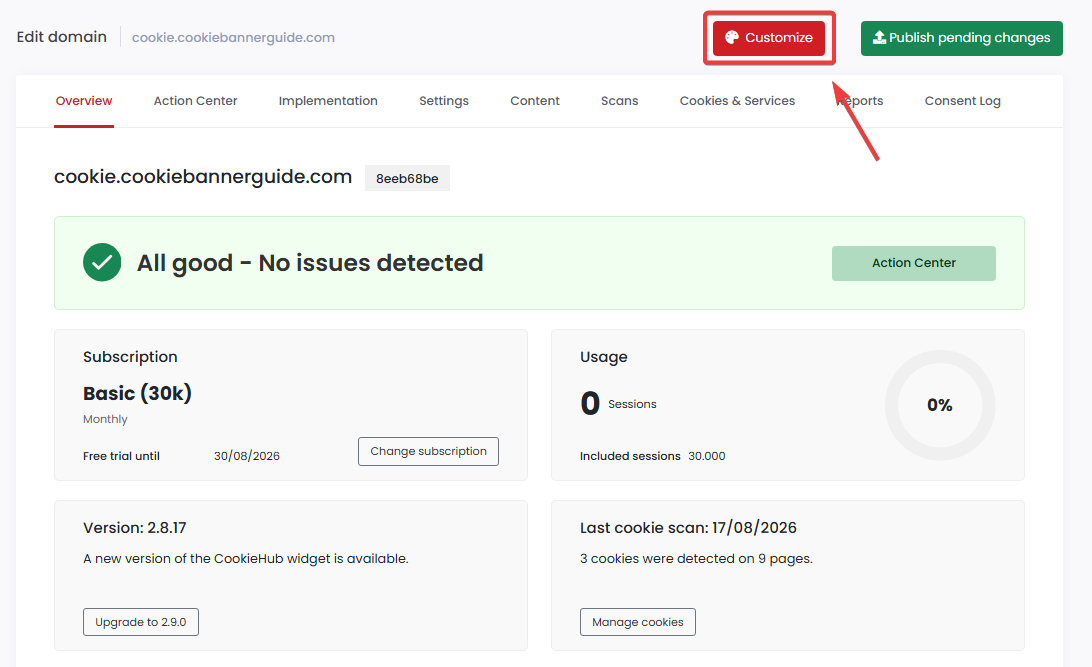Screen dimensions: 1092x667
Task: Click the Monthly billing label
Action: pos(105,419)
